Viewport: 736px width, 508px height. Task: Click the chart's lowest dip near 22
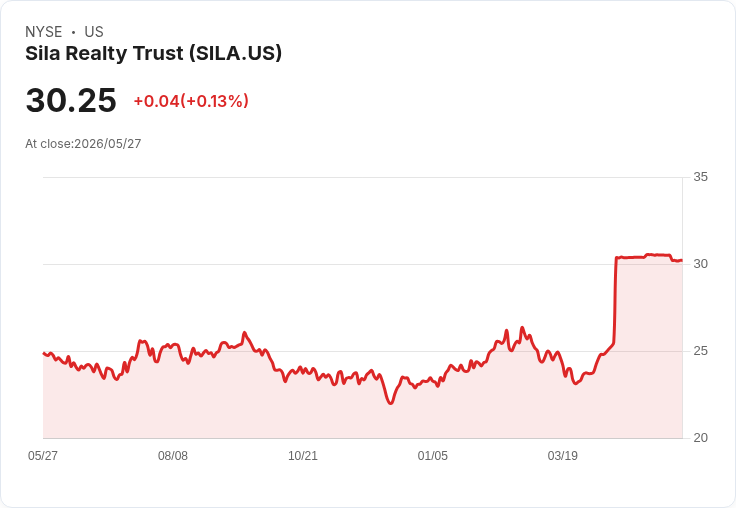click(391, 402)
